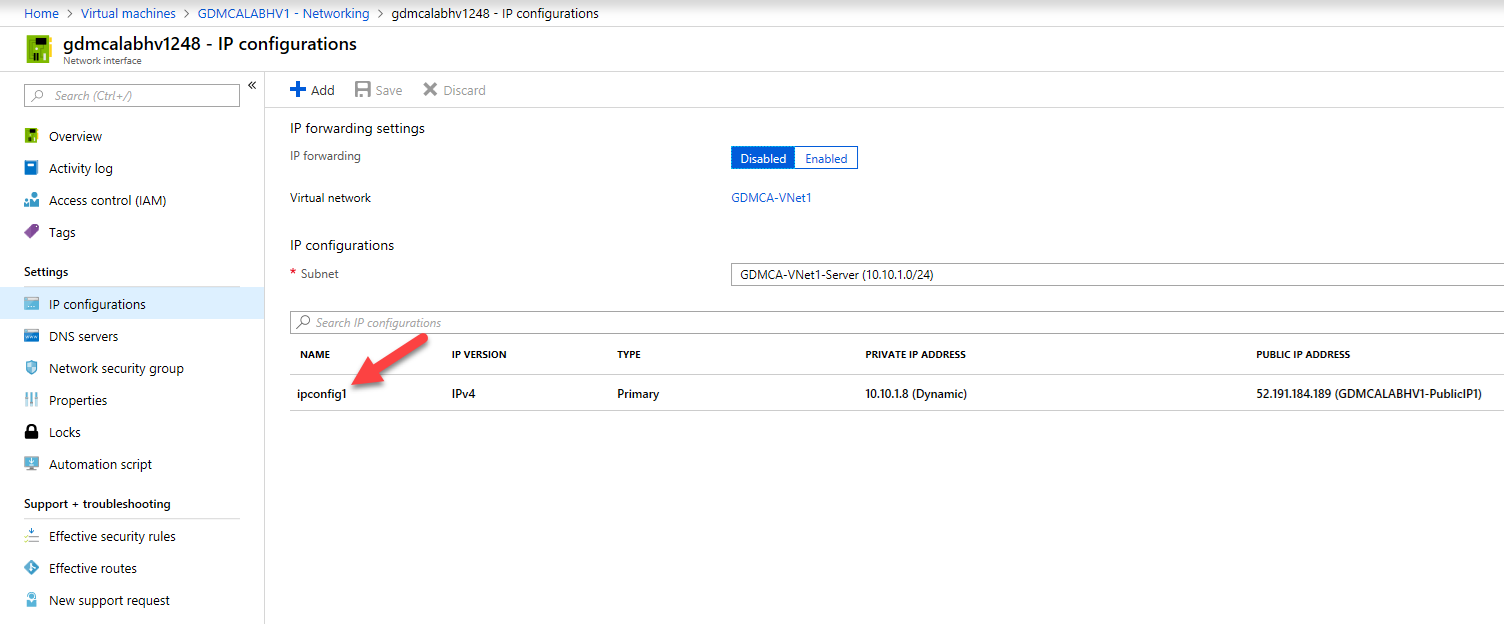Click the PRIVATE IP ADDRESS column header
This screenshot has width=1504, height=624.
tap(915, 355)
